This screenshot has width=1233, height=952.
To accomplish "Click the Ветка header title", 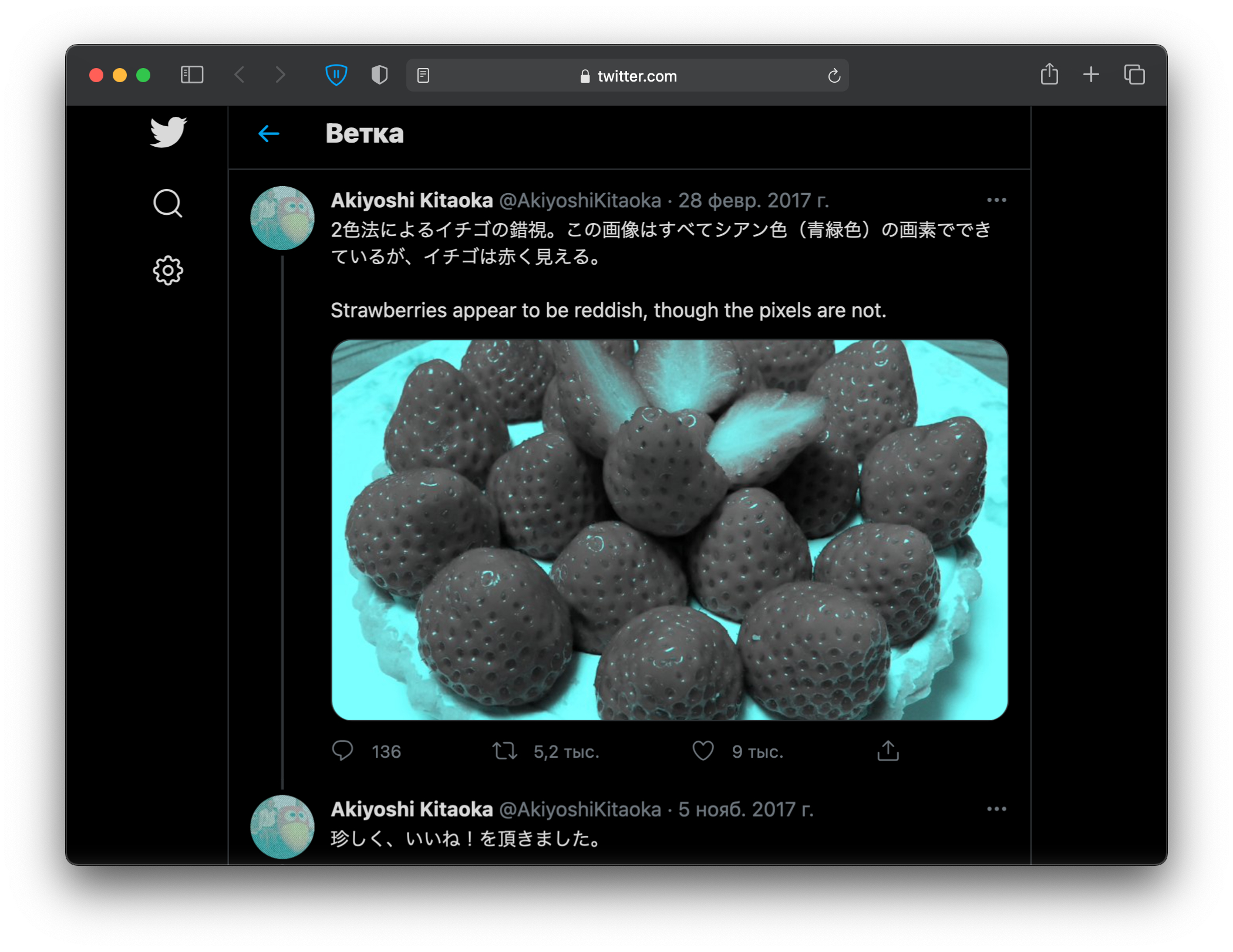I will (365, 134).
